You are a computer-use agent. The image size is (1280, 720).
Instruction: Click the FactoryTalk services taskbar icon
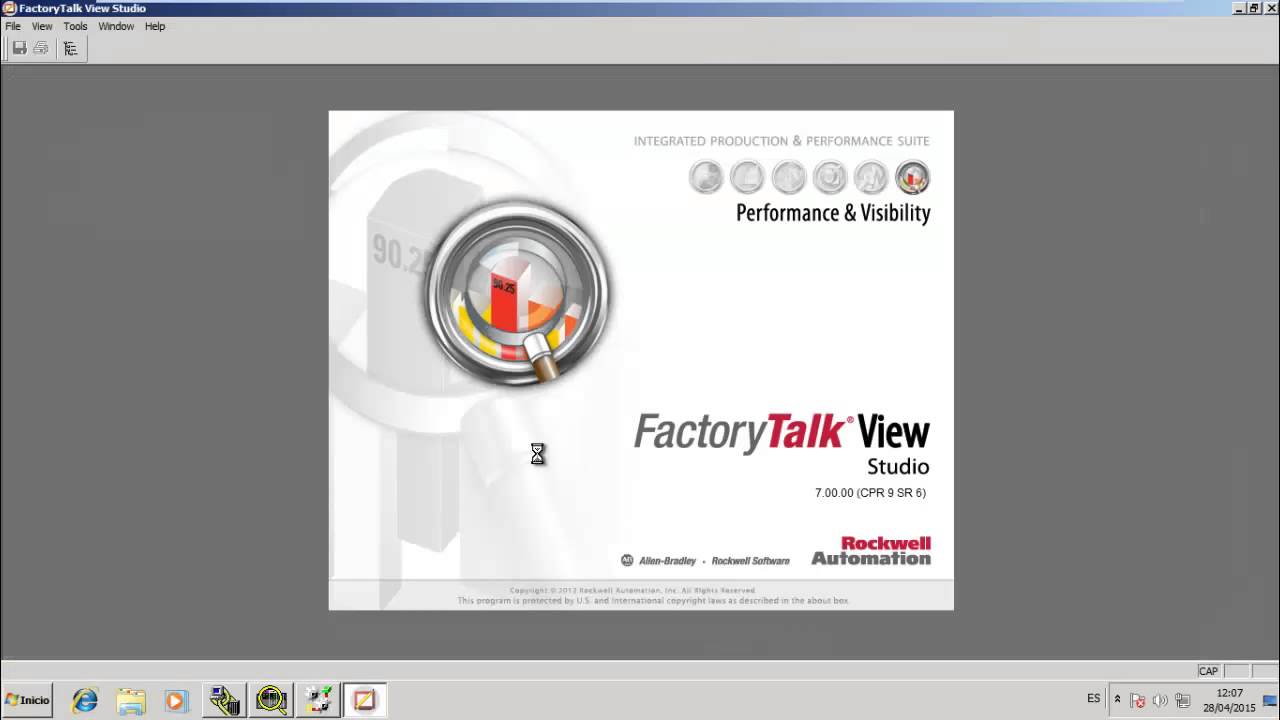318,699
